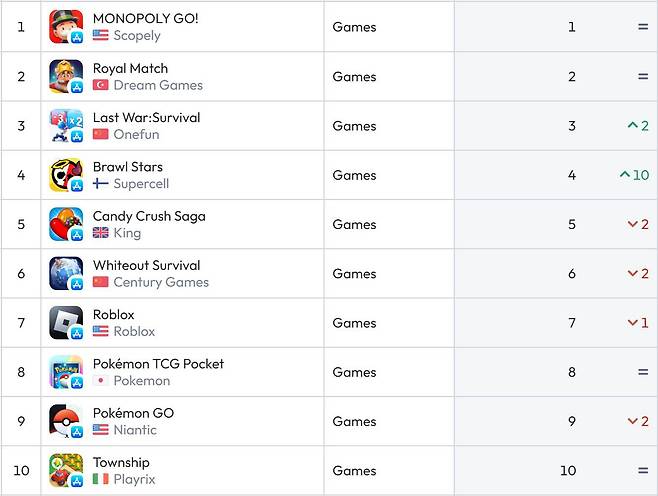Select the Last War:Survival app icon
Screen dimensions: 658x496
(x=66, y=125)
